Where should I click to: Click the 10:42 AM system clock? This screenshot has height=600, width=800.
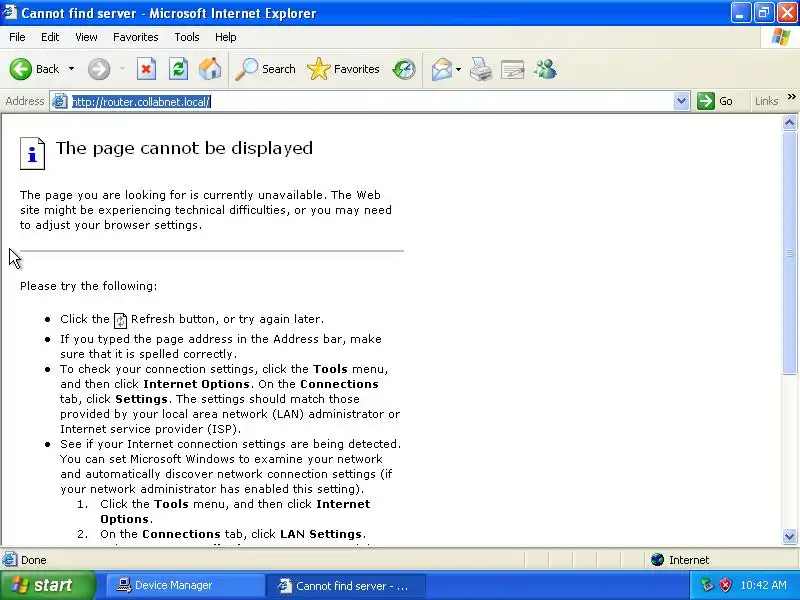(763, 585)
